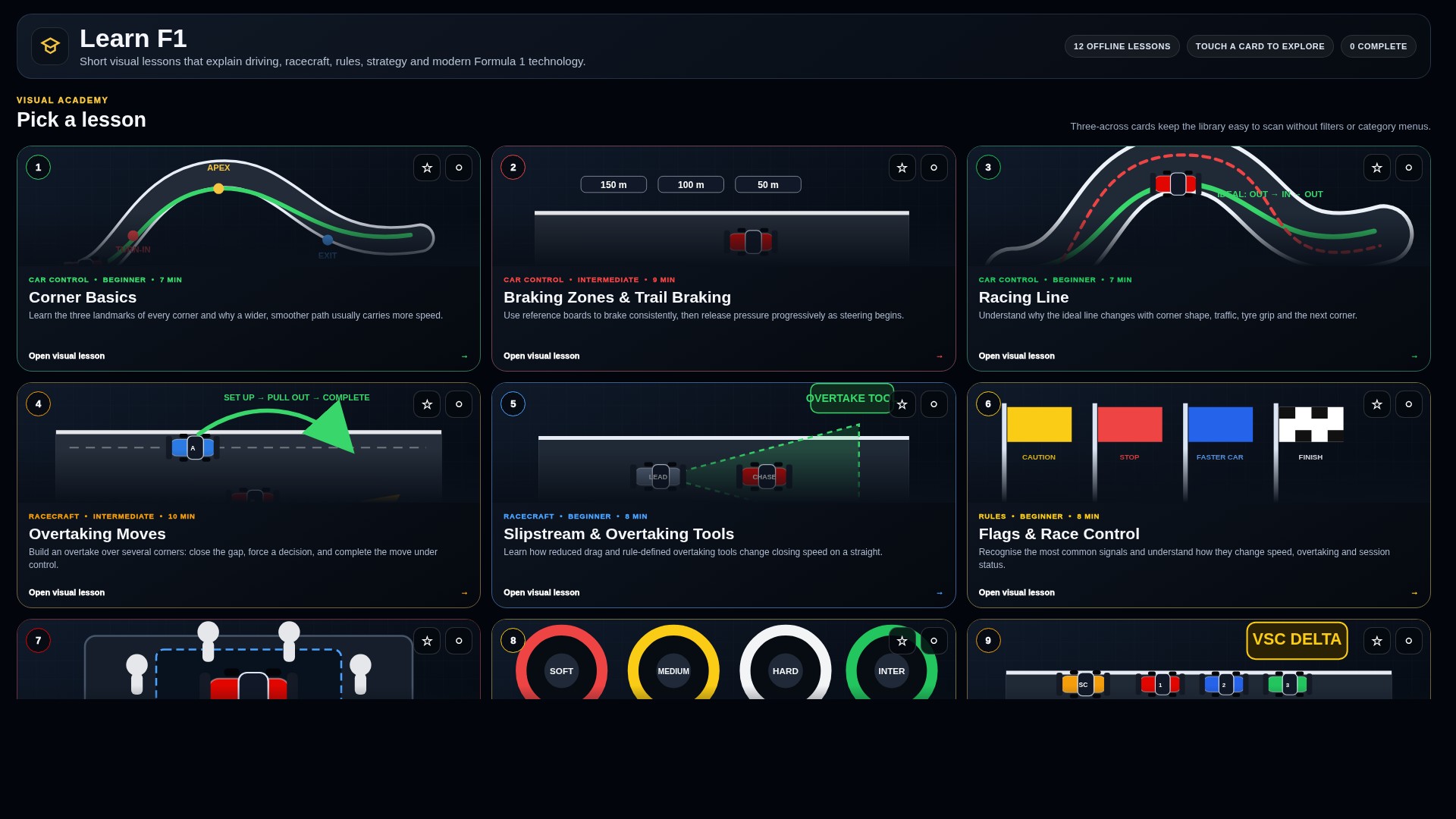This screenshot has height=819, width=1456.
Task: Click the Racing Line lesson title
Action: click(1023, 298)
